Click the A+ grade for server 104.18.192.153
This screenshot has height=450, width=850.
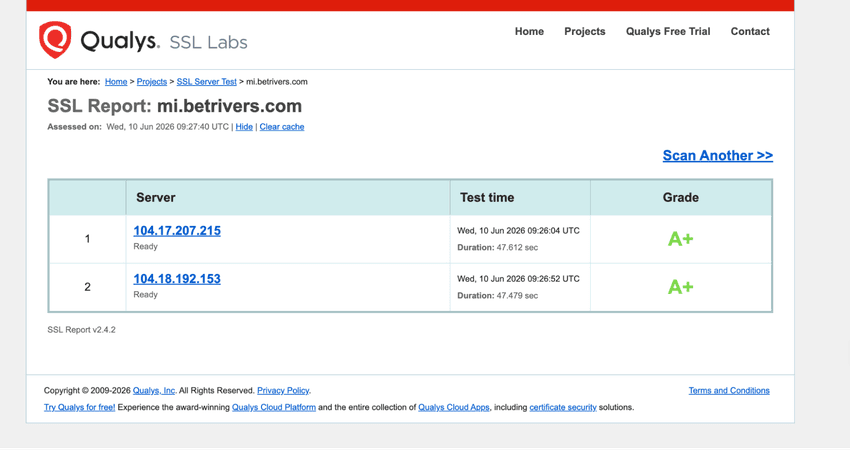pyautogui.click(x=680, y=287)
